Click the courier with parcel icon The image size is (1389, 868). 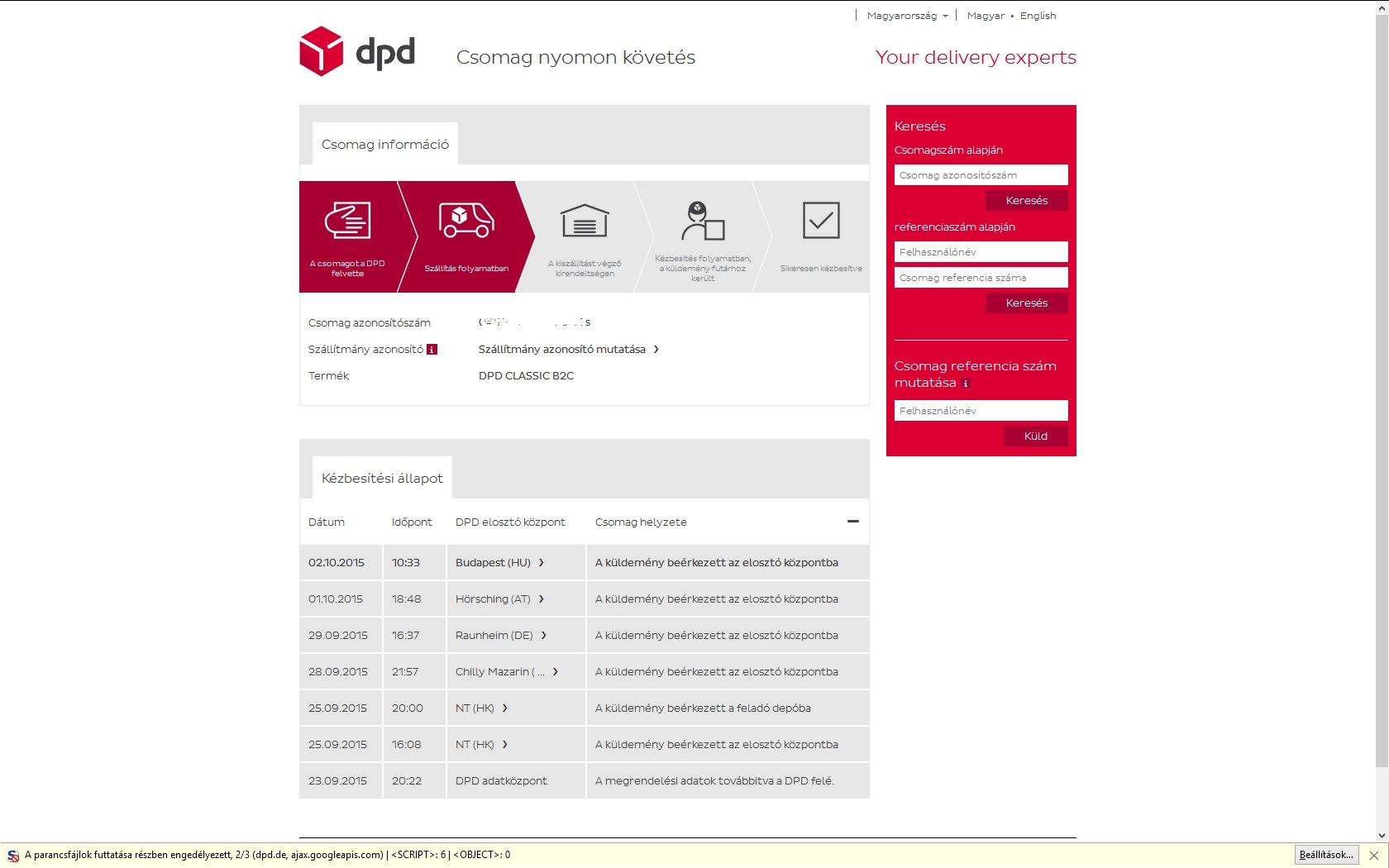(x=703, y=221)
